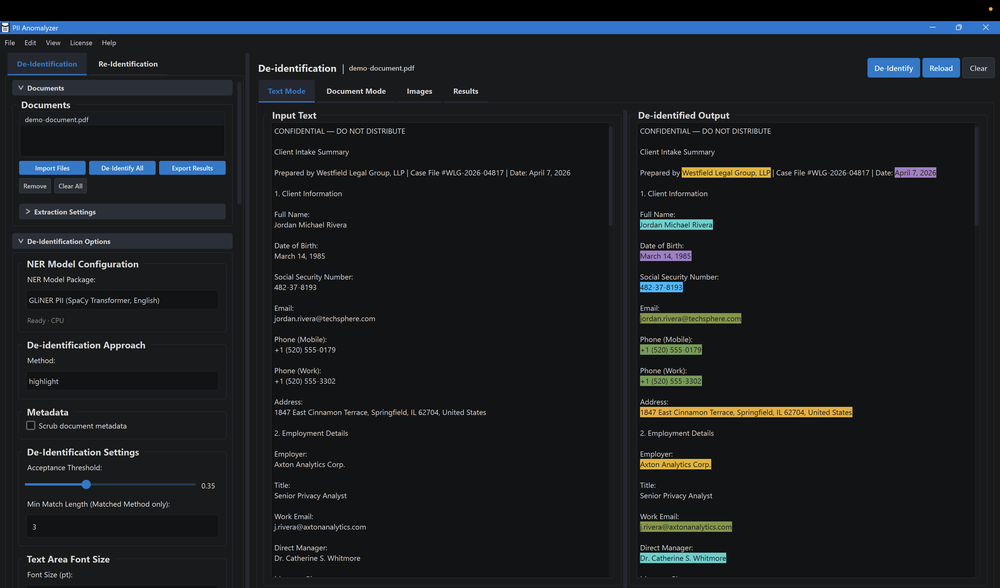Image resolution: width=1000 pixels, height=588 pixels.
Task: Click the De-identified Output pane scrollbar
Action: [x=976, y=176]
